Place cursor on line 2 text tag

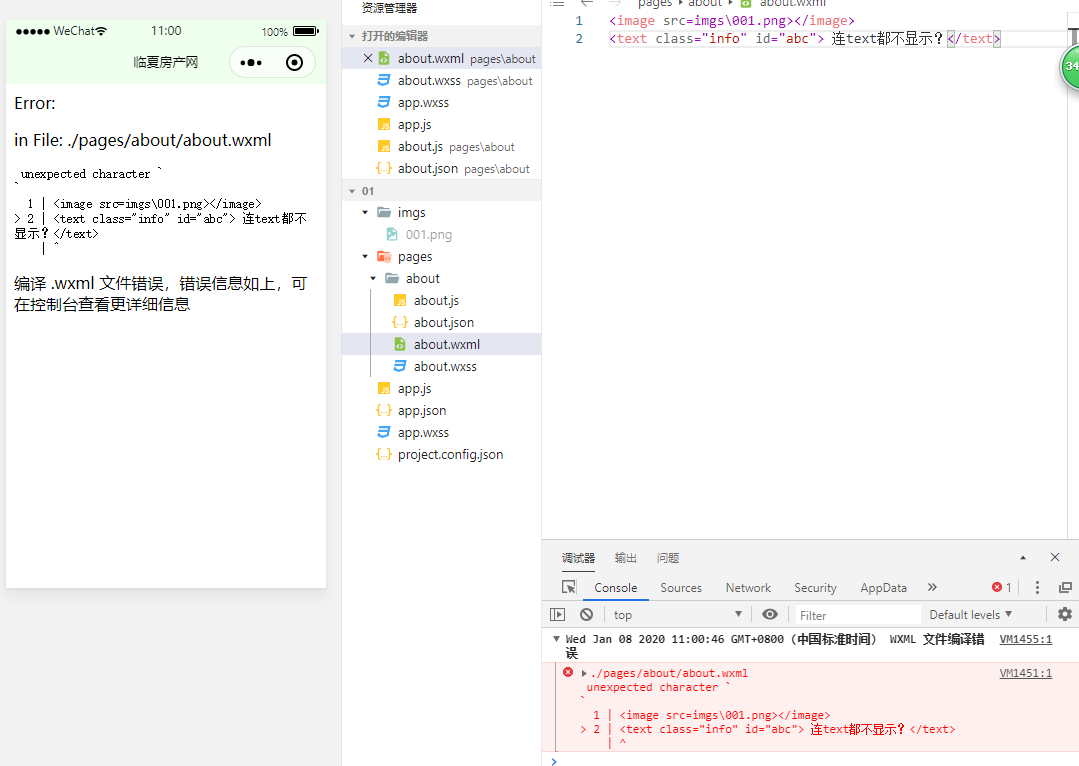pos(804,39)
